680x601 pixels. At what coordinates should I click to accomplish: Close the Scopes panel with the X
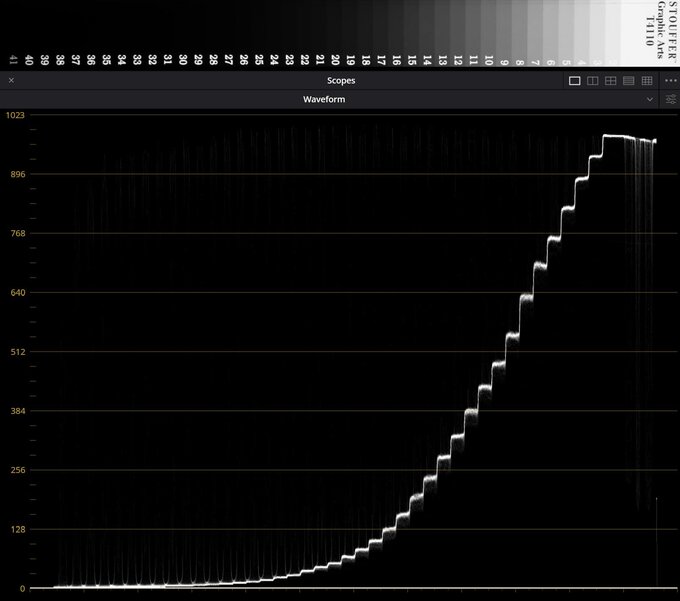pos(11,80)
